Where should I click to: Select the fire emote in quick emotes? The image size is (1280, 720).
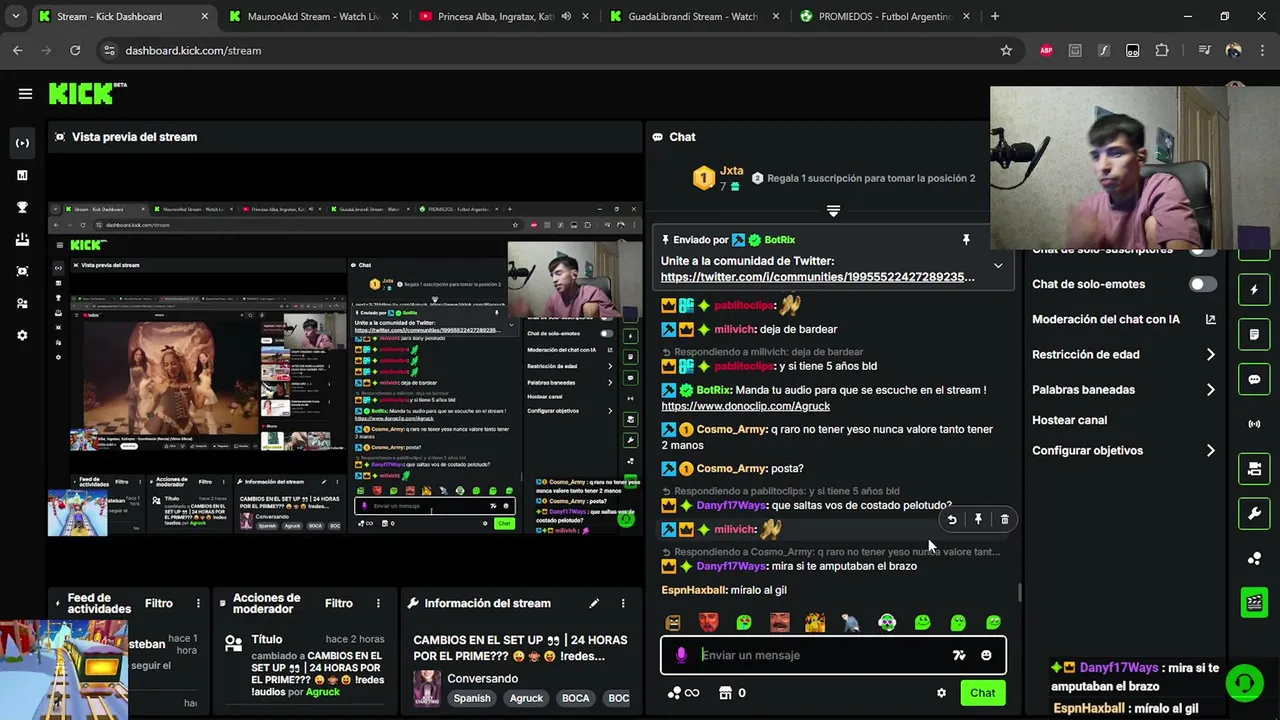815,623
